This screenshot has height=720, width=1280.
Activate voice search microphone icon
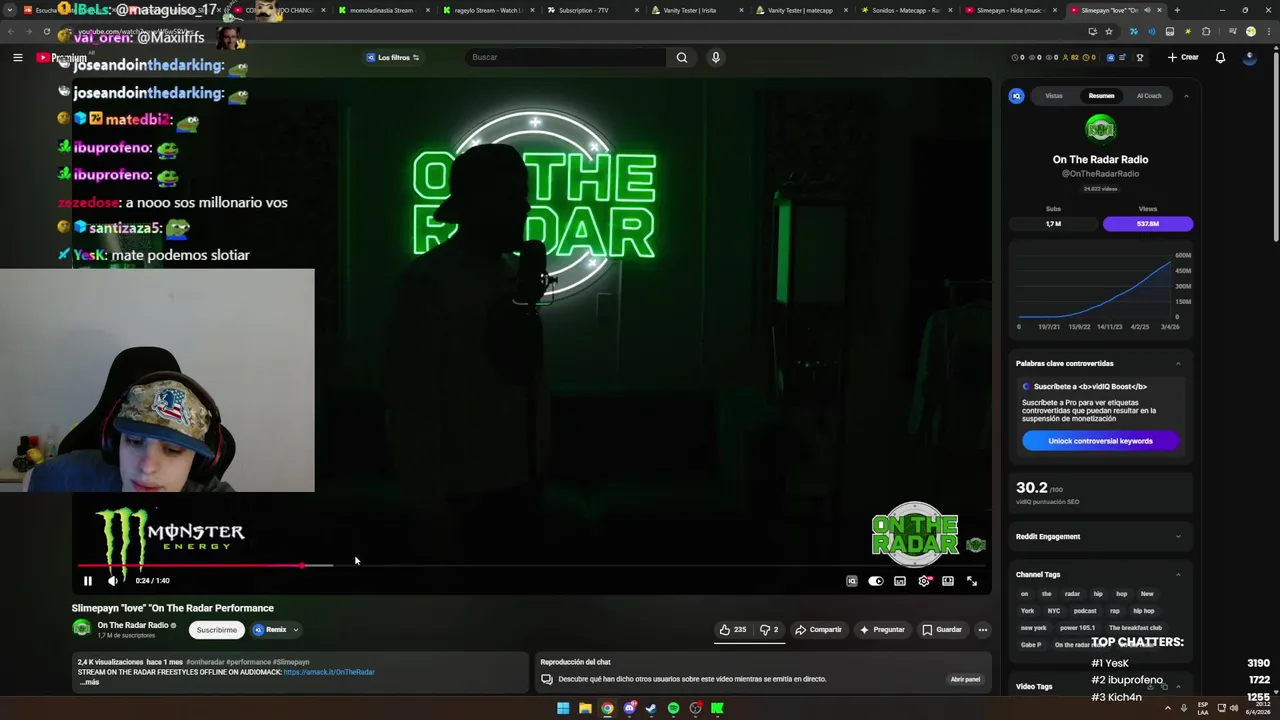click(715, 57)
